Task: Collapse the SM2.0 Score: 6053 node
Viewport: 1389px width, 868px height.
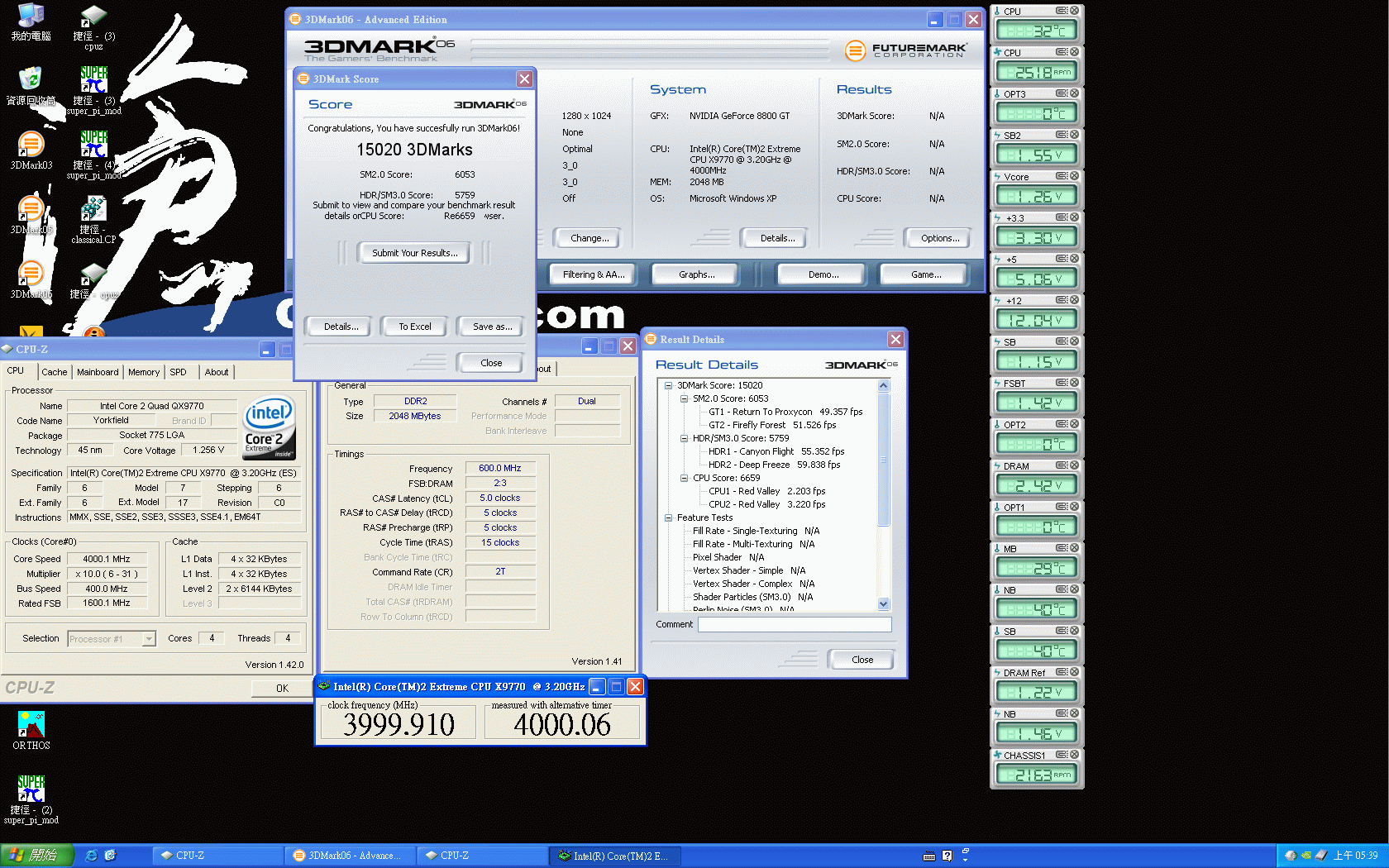Action: tap(685, 398)
